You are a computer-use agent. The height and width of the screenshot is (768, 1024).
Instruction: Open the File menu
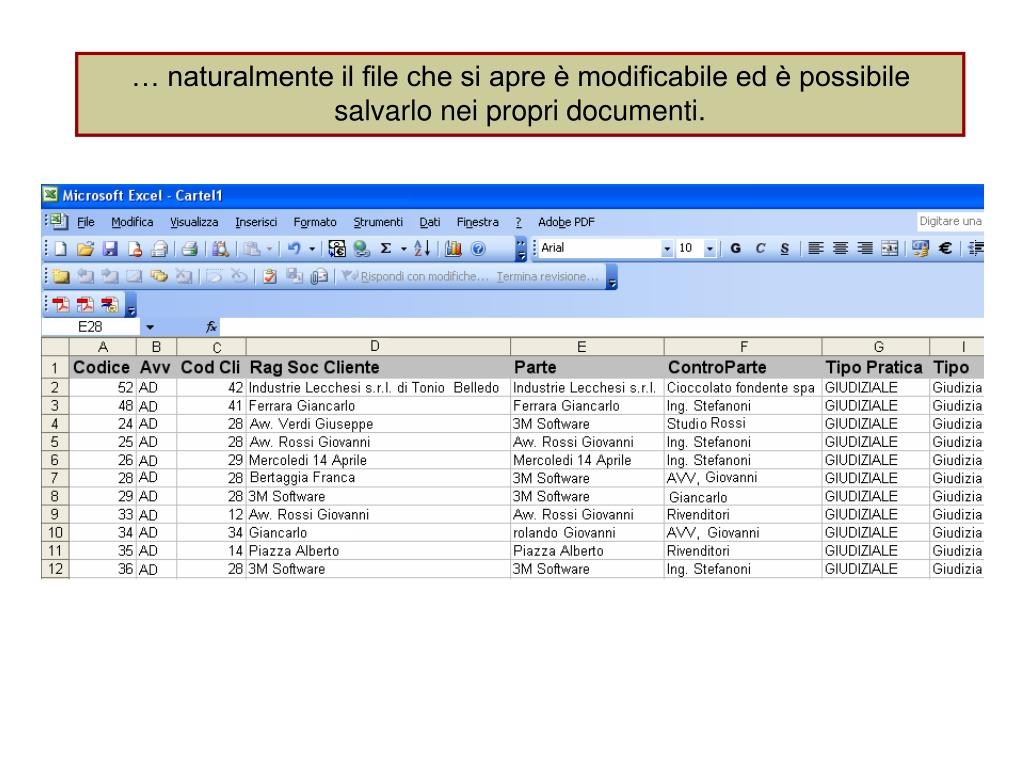(86, 222)
